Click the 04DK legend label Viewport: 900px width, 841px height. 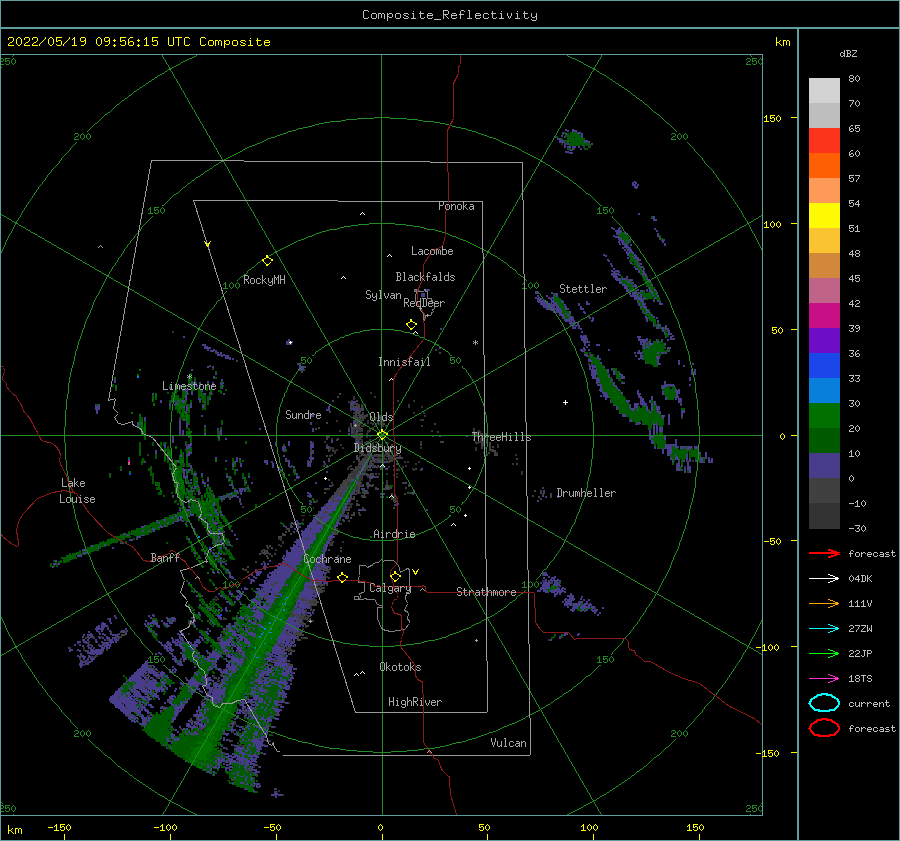tap(860, 578)
